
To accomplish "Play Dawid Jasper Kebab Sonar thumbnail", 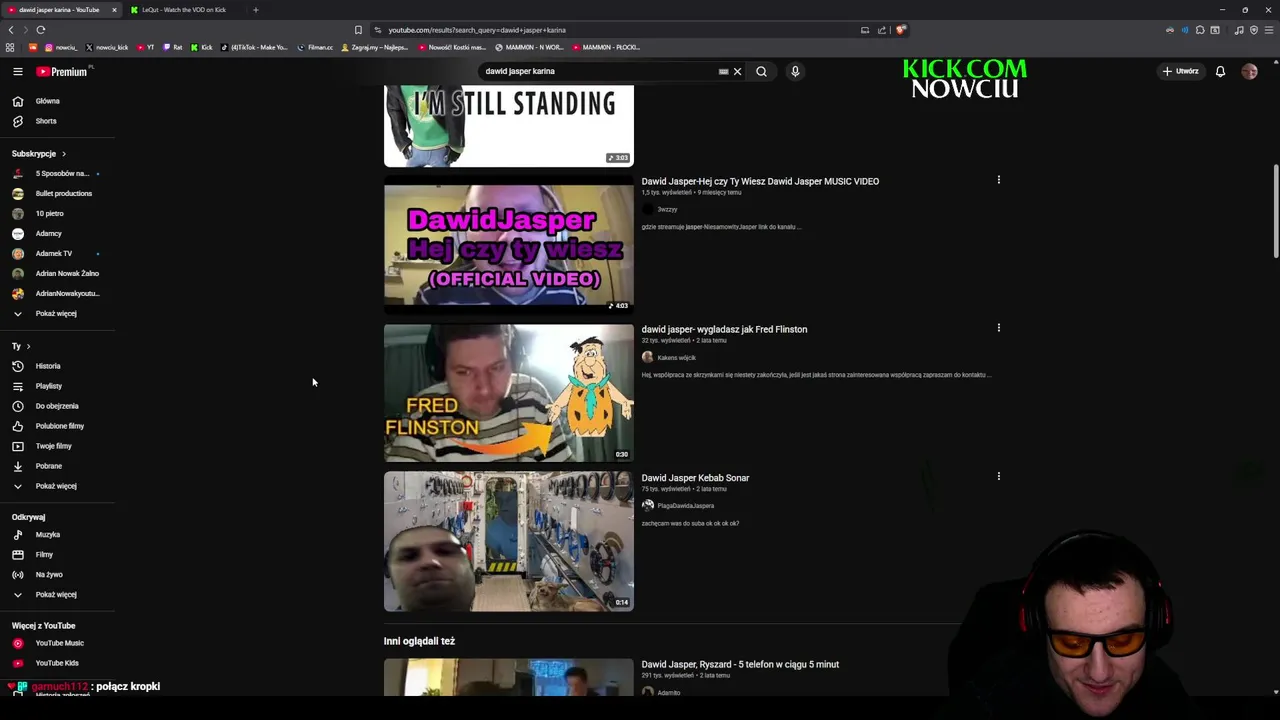I will click(508, 541).
